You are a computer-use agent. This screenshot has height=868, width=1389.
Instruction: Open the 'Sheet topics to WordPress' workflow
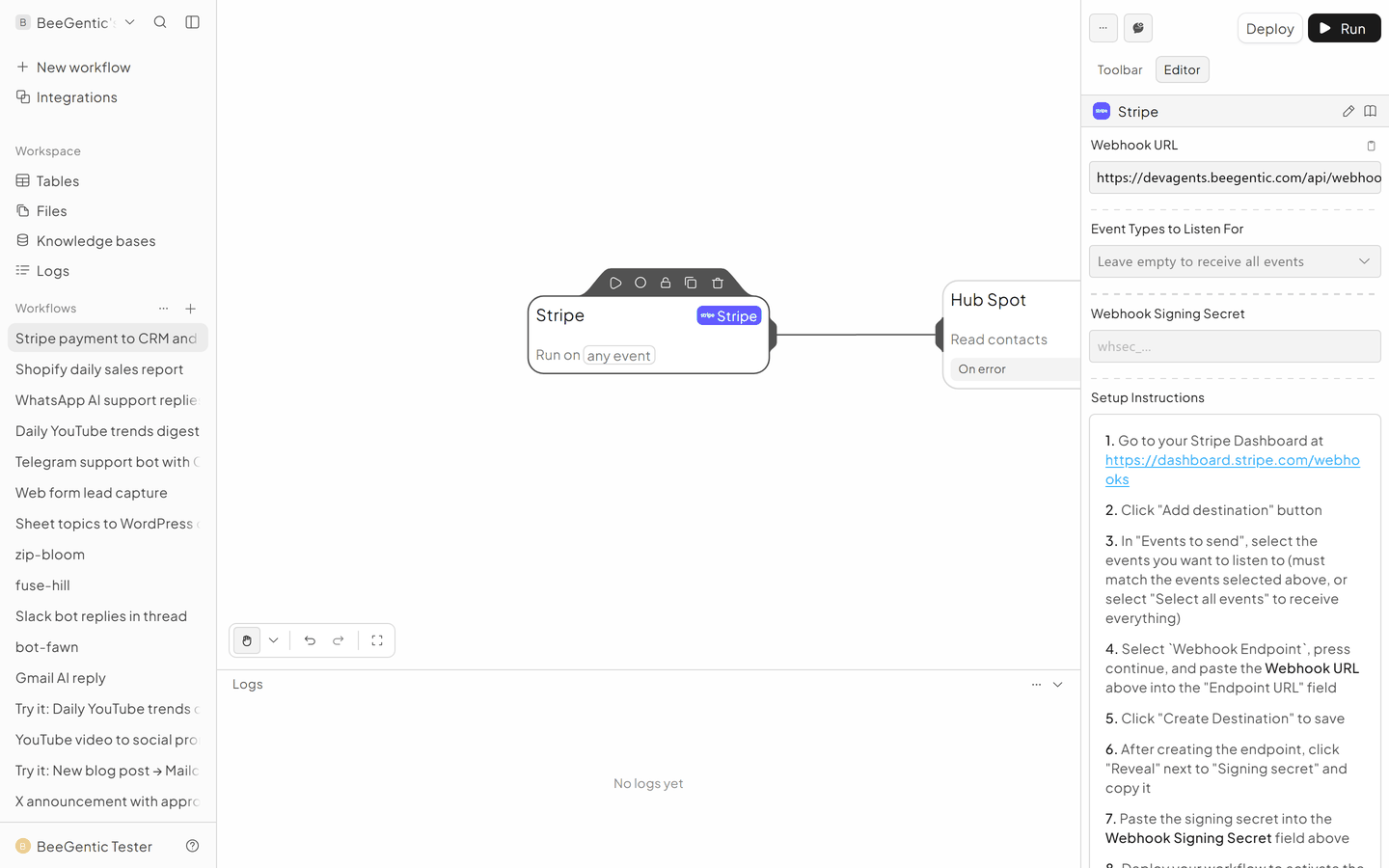(x=108, y=524)
